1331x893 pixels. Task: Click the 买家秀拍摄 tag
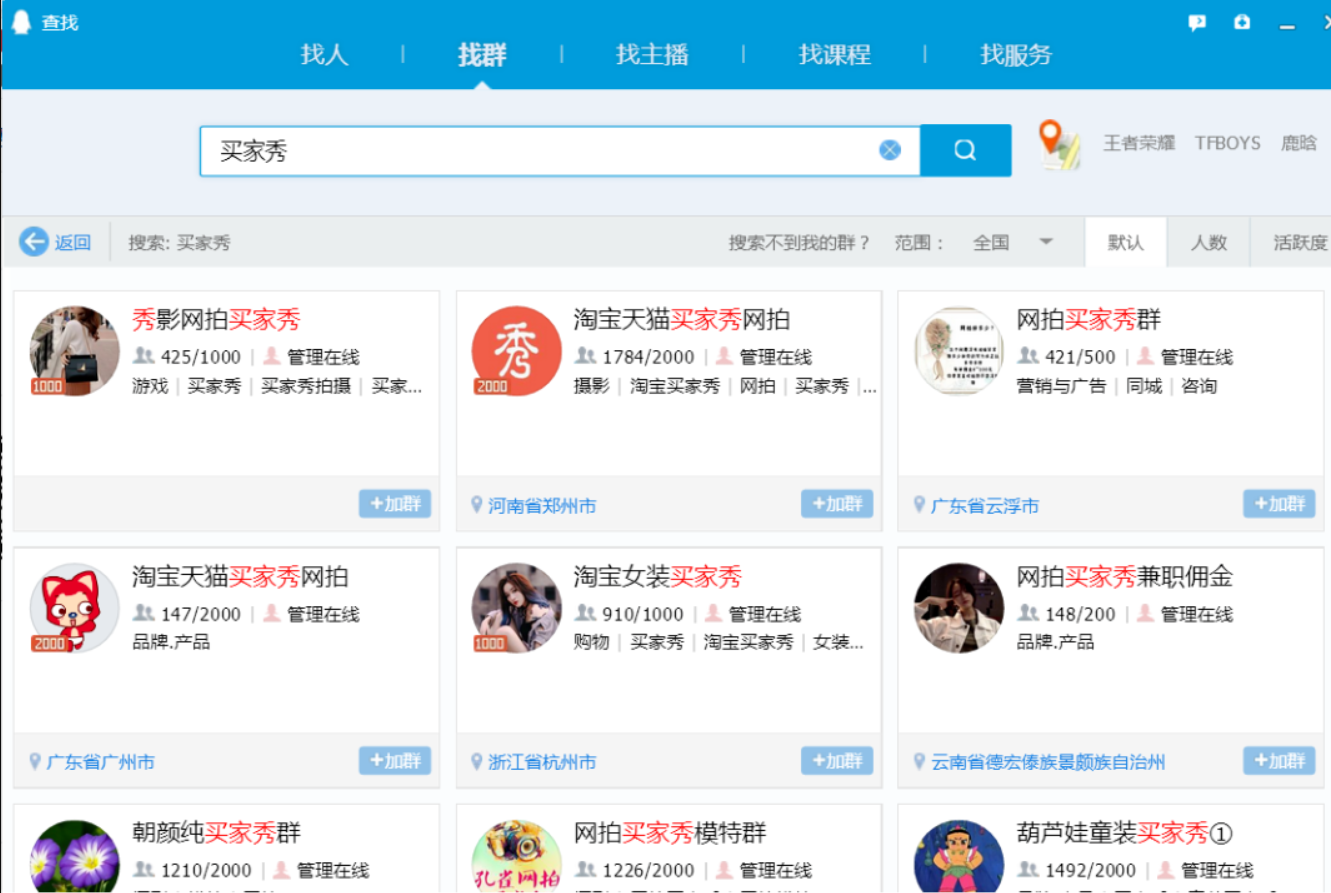click(306, 386)
